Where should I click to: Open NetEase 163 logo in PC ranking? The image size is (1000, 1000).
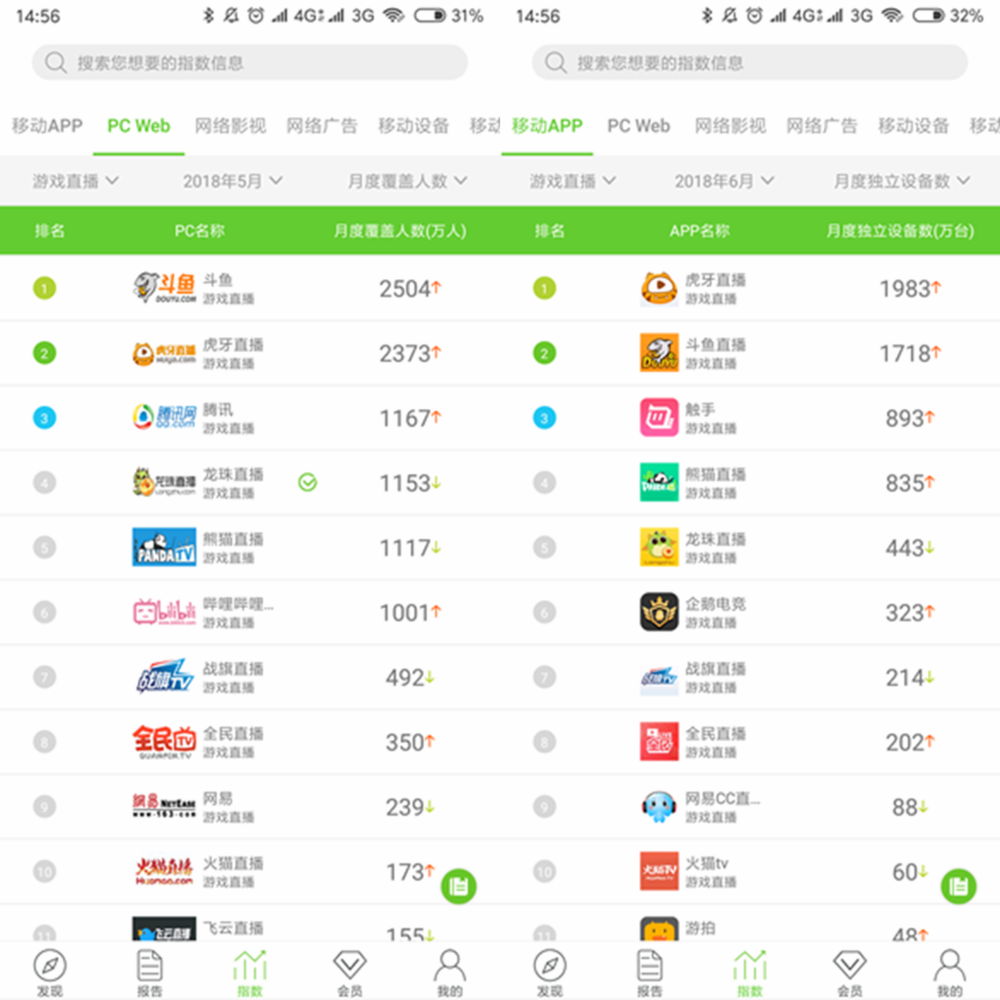click(x=164, y=806)
